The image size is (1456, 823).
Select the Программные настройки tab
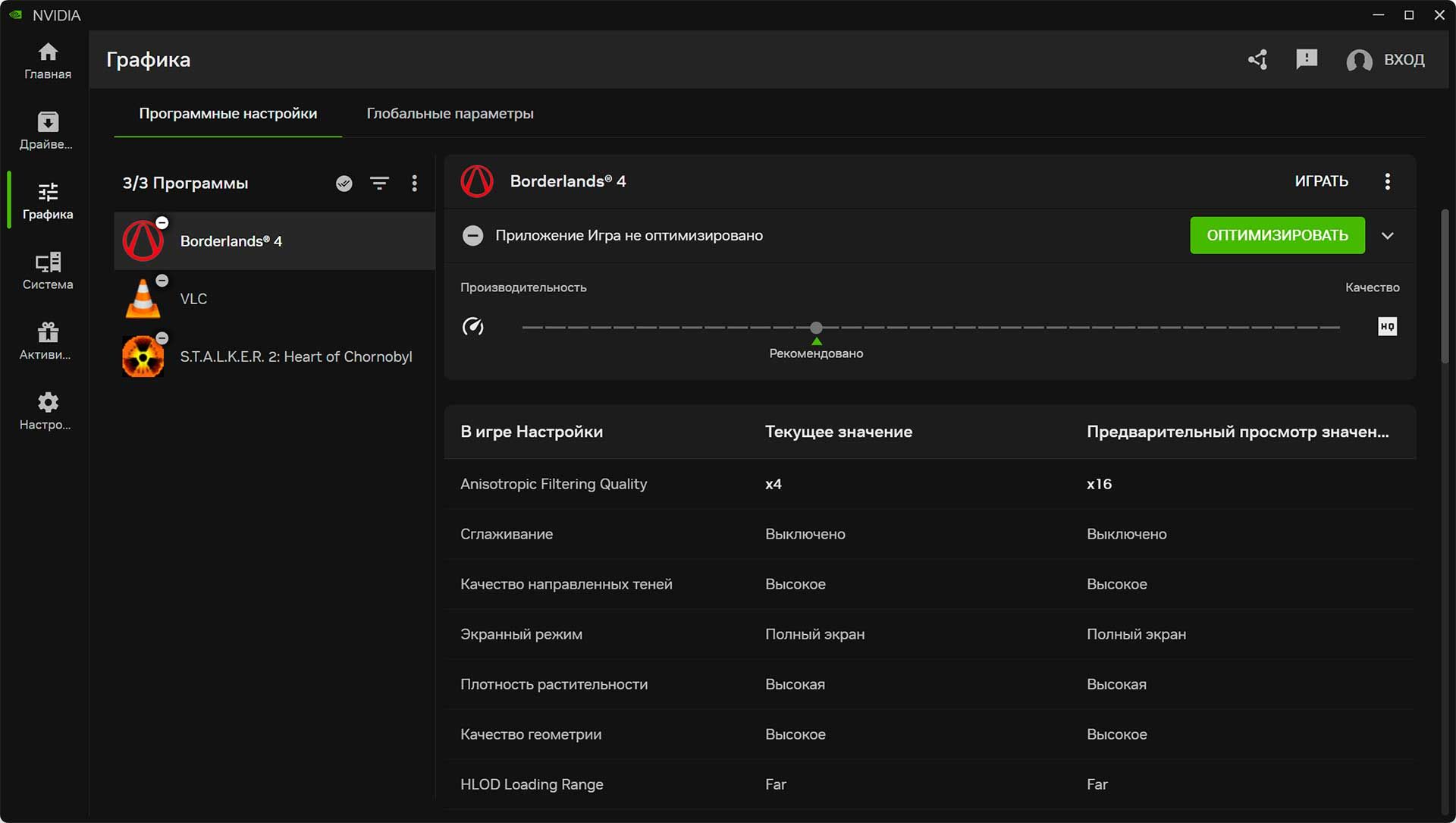point(227,113)
